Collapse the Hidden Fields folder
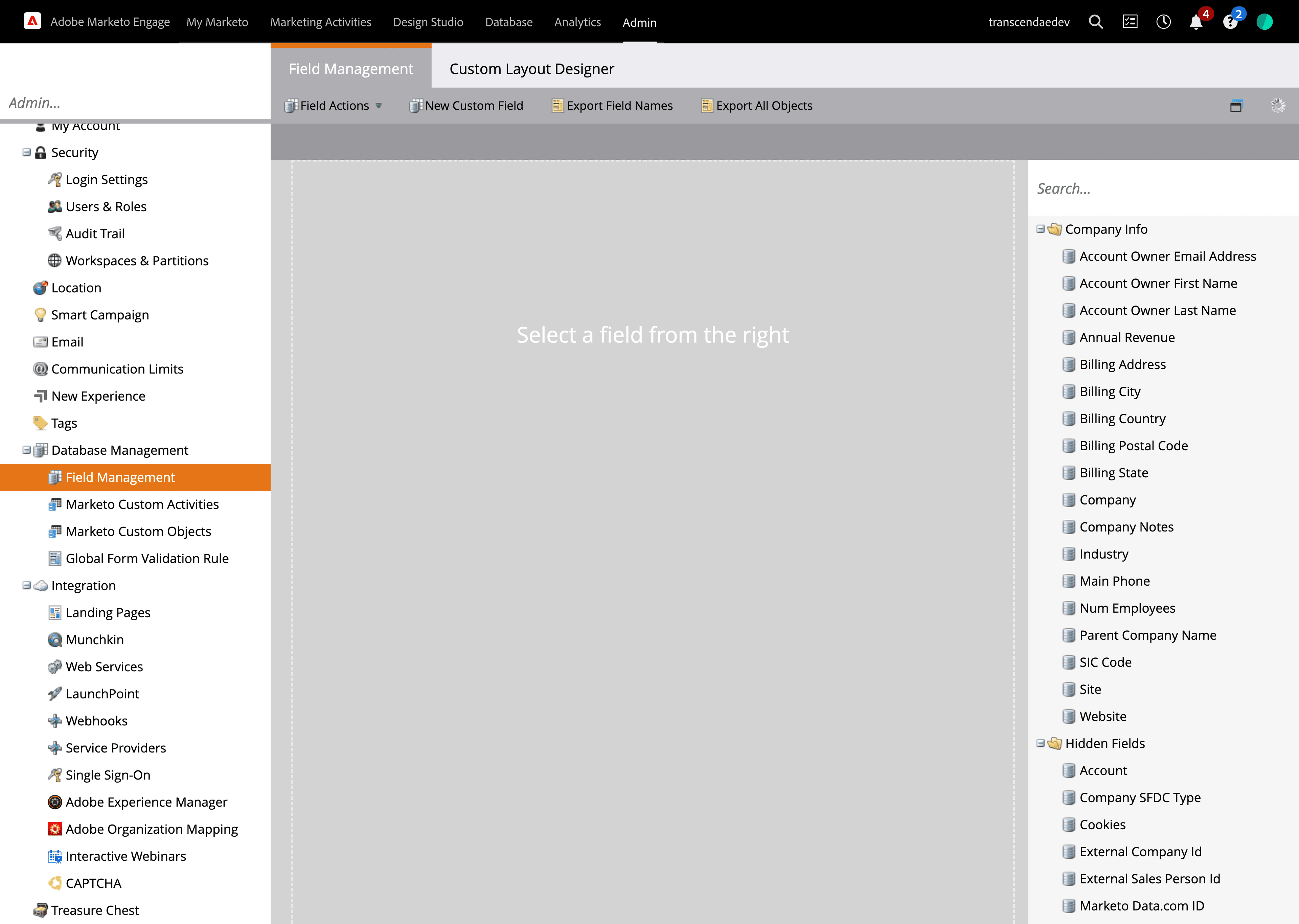Screen dimensions: 1299x924 1040,743
